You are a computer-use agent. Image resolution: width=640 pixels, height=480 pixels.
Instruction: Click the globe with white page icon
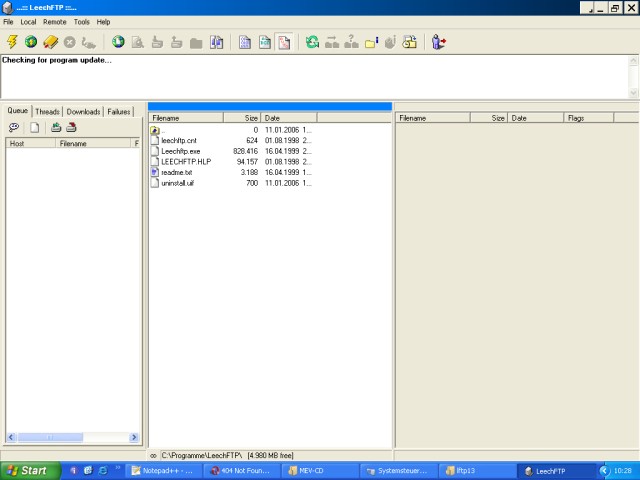pyautogui.click(x=118, y=42)
